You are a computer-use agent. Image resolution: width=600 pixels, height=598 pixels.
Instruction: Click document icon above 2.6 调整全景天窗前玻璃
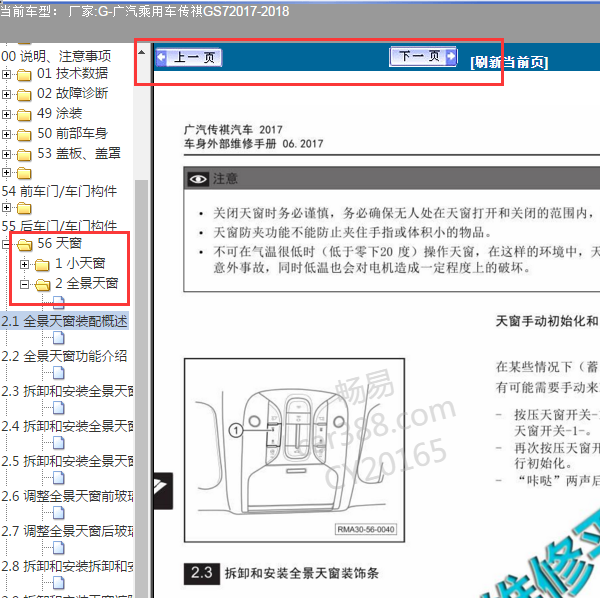pyautogui.click(x=59, y=477)
